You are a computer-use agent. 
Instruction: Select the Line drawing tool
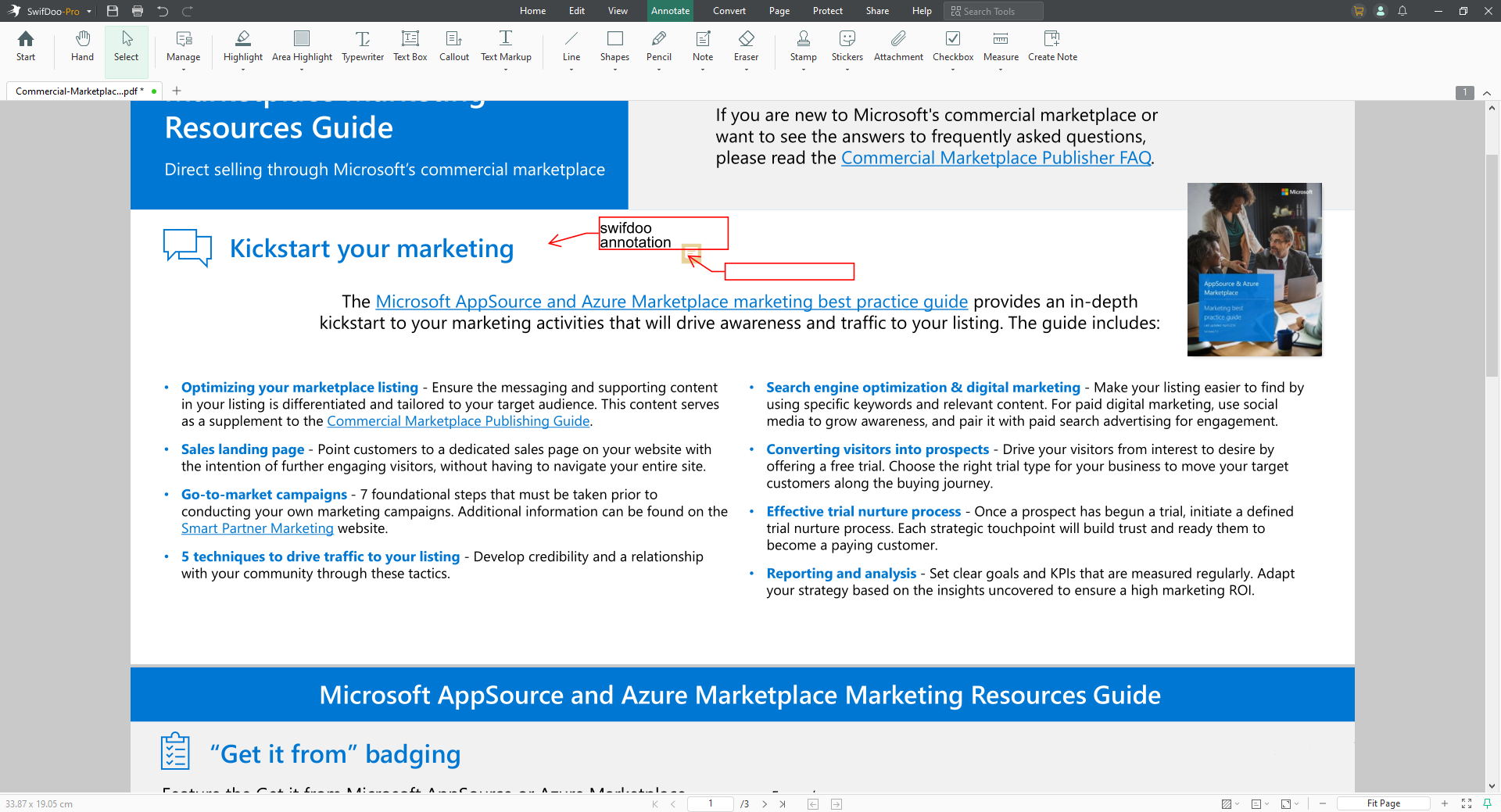tap(571, 46)
